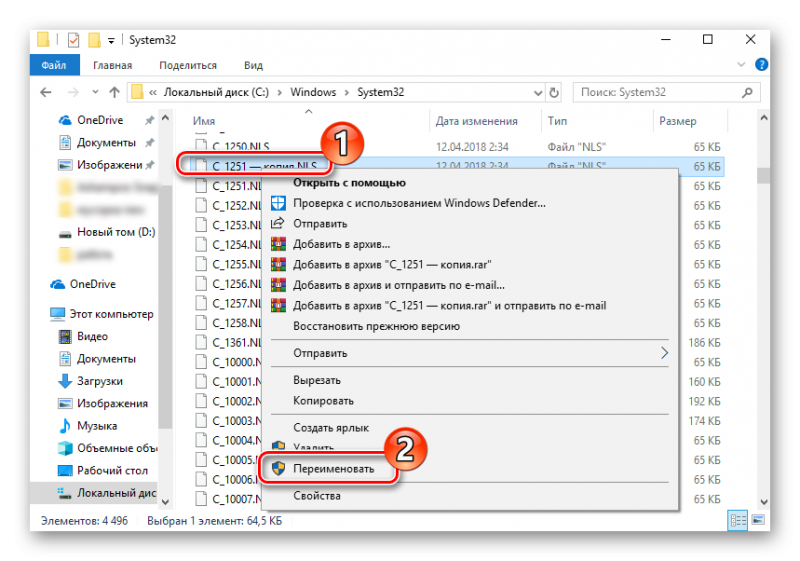Open the Музыка folder
800x561 pixels.
coord(97,426)
